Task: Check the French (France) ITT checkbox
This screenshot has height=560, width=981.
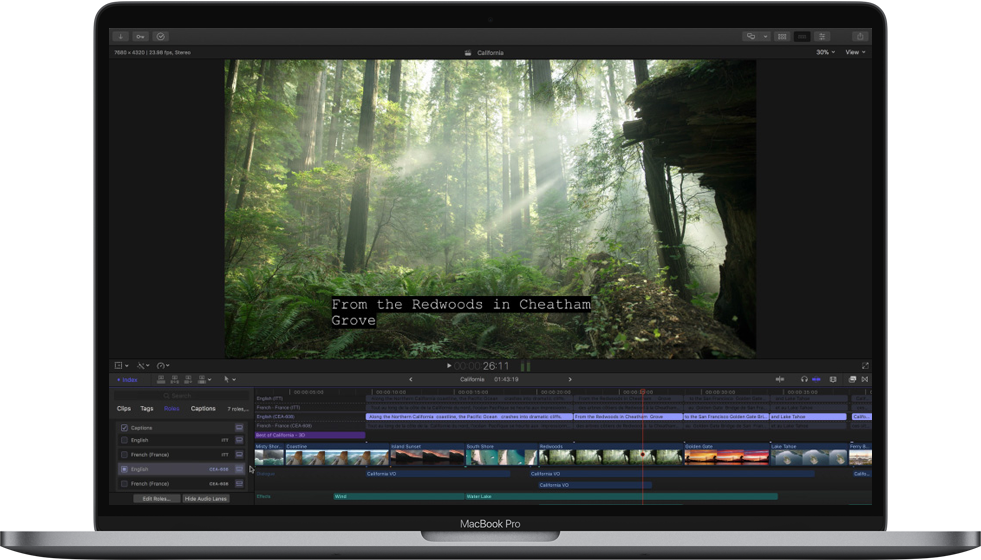Action: (x=124, y=454)
